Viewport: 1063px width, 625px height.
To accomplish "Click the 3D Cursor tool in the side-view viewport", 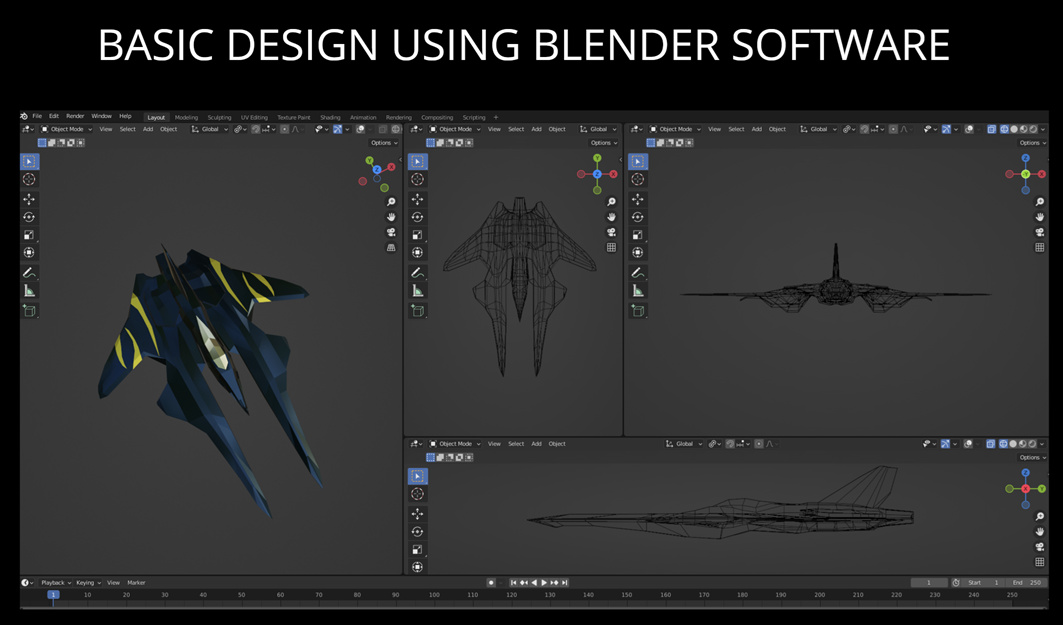I will [418, 493].
